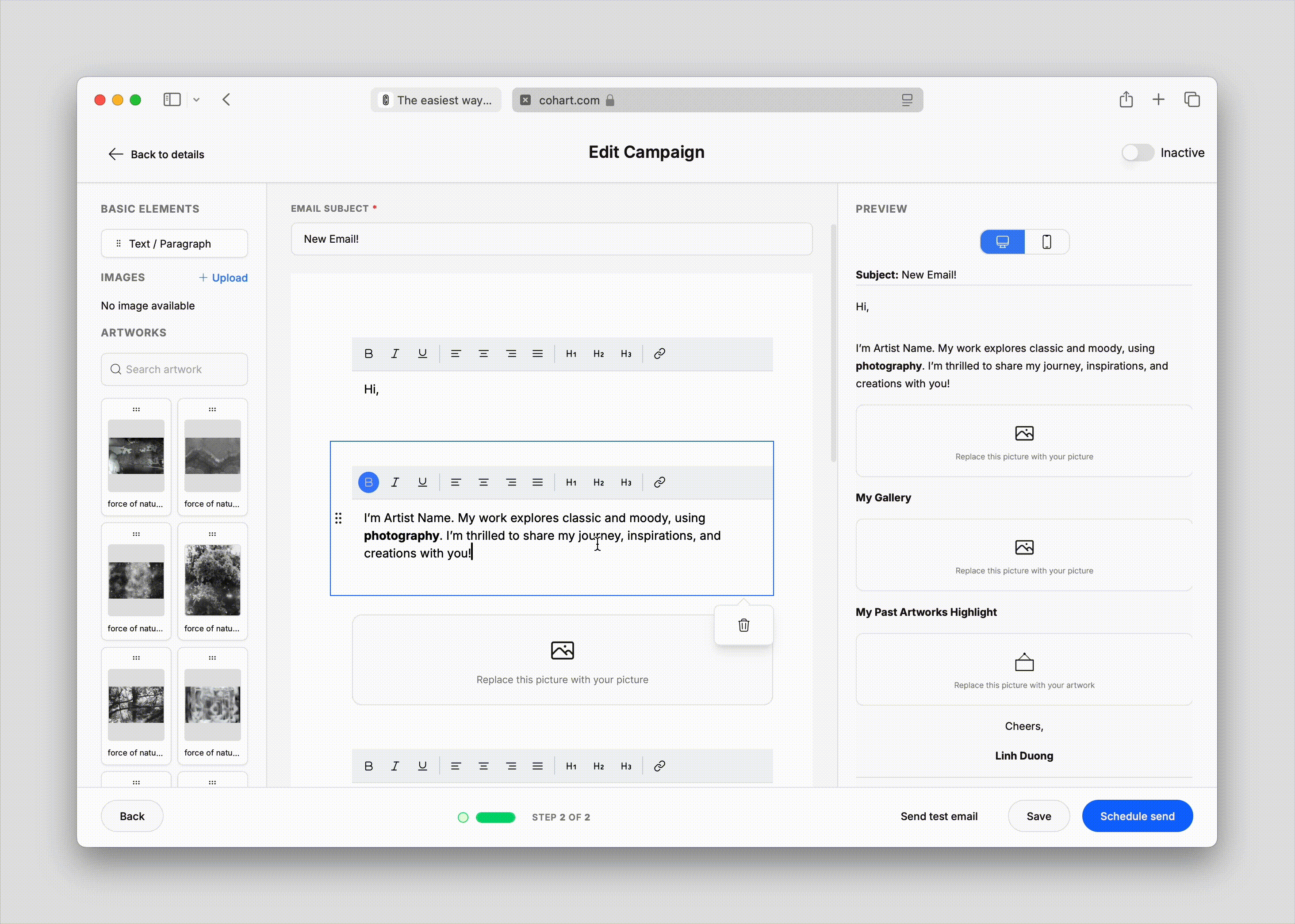1295x924 pixels.
Task: Apply H2 heading in the 'Hi,' block toolbar
Action: tap(598, 354)
